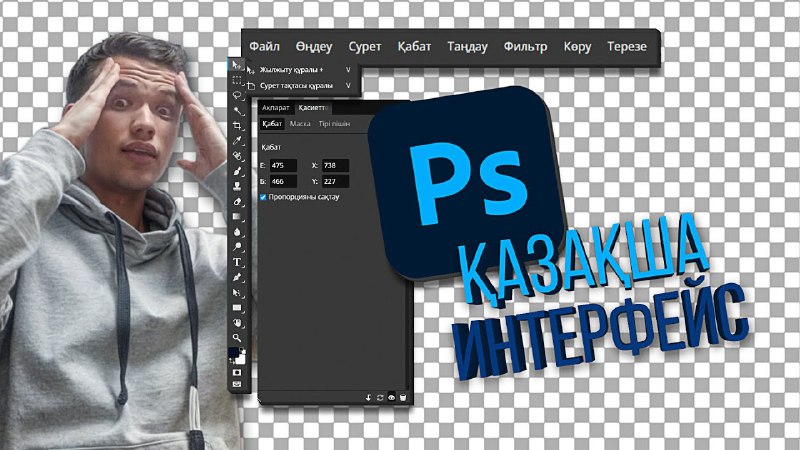Select the Eraser tool
This screenshot has height=450, width=800.
[x=237, y=202]
